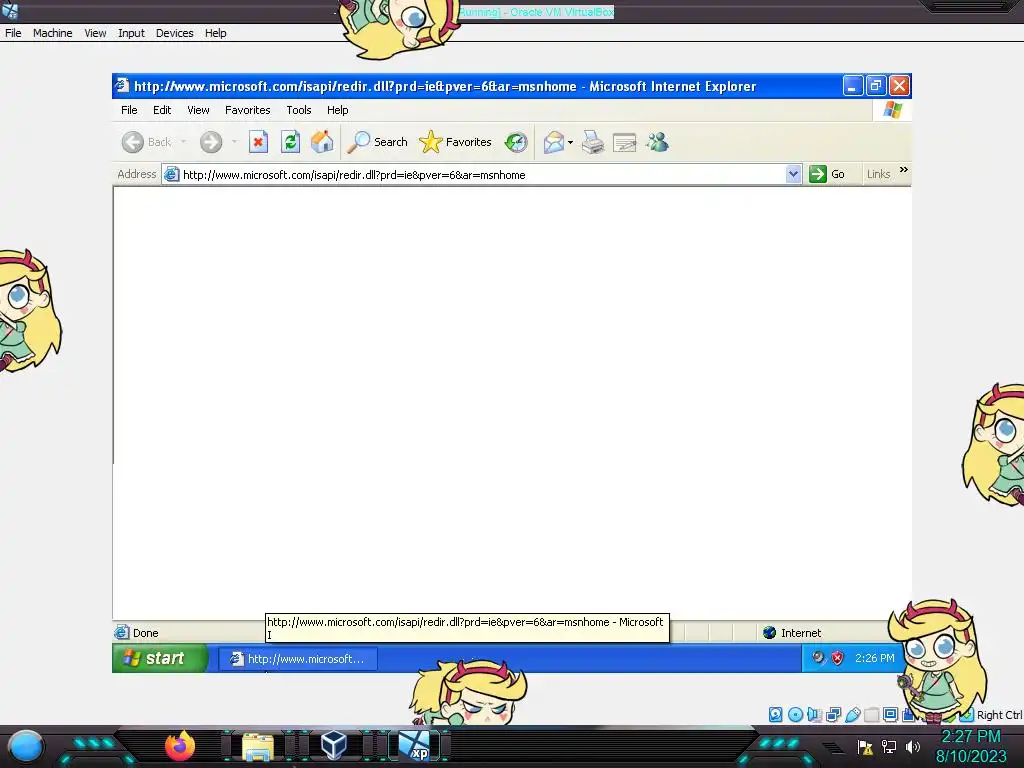Select the XP virtual machine taskbar icon
1024x768 pixels.
[414, 746]
